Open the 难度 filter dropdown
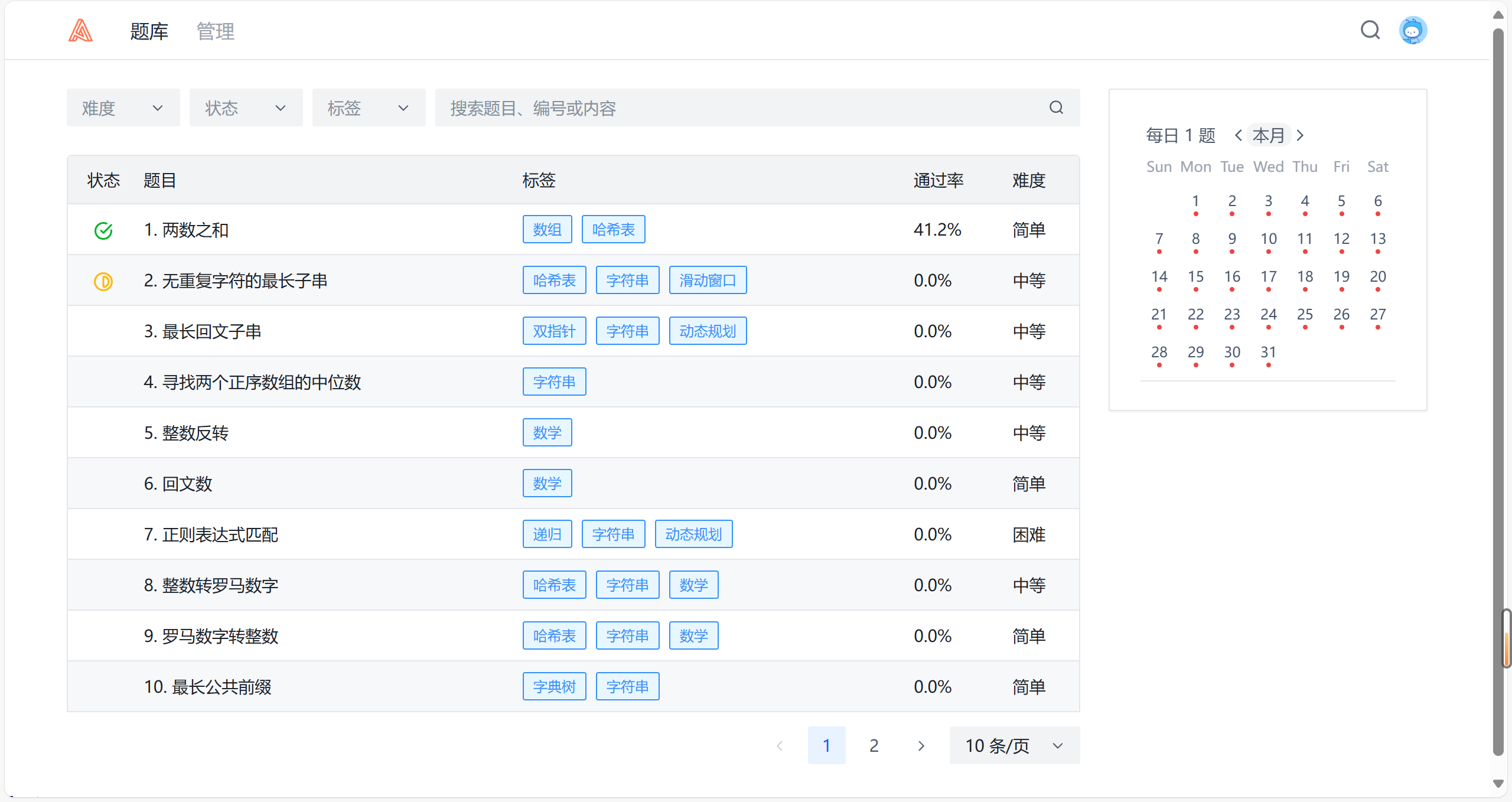The height and width of the screenshot is (802, 1512). click(x=123, y=107)
